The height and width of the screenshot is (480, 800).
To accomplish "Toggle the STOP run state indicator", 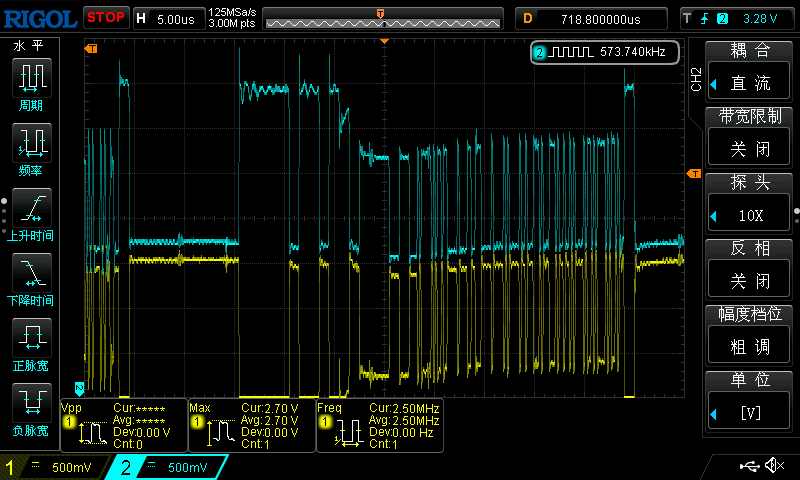I will point(105,17).
